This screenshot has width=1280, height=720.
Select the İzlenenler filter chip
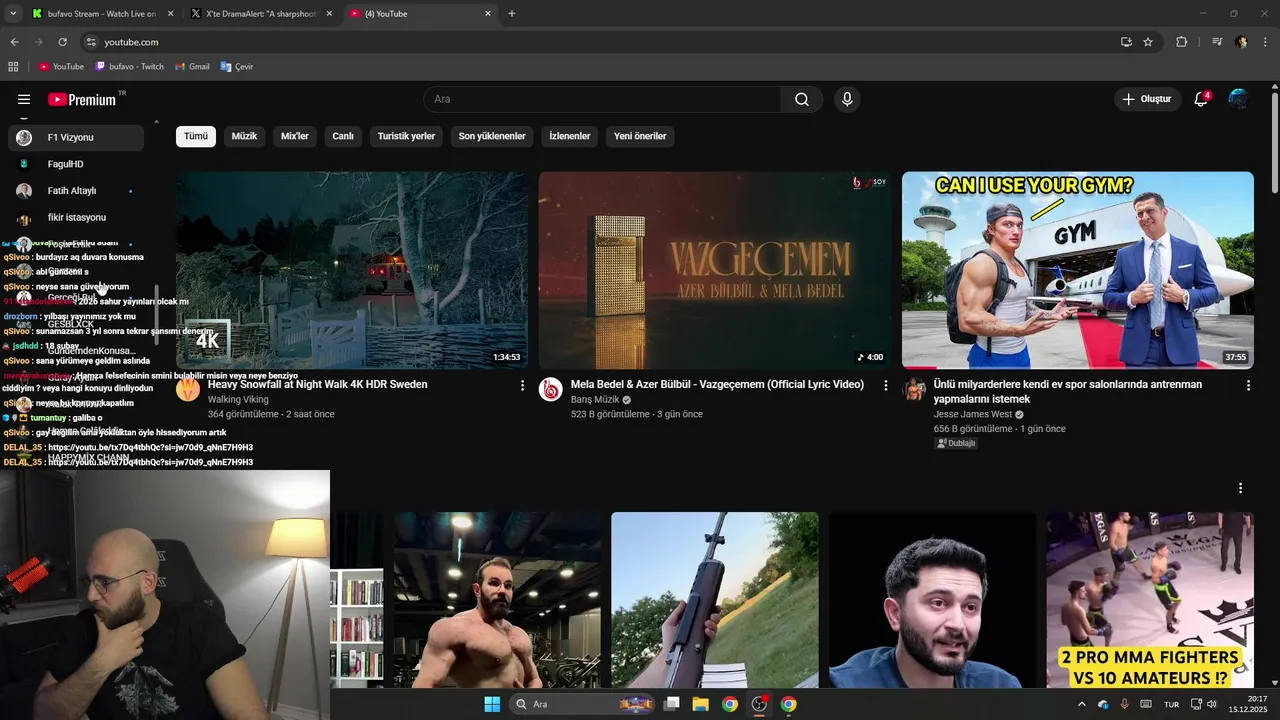click(x=570, y=136)
